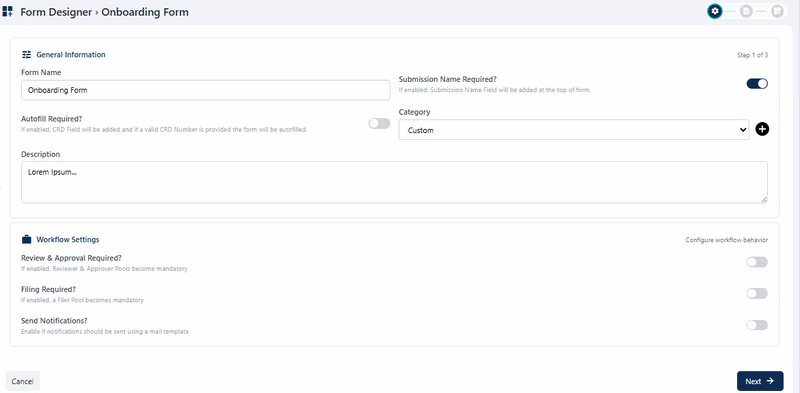The image size is (800, 393).
Task: Disable the Submission Name Required toggle
Action: tap(757, 84)
